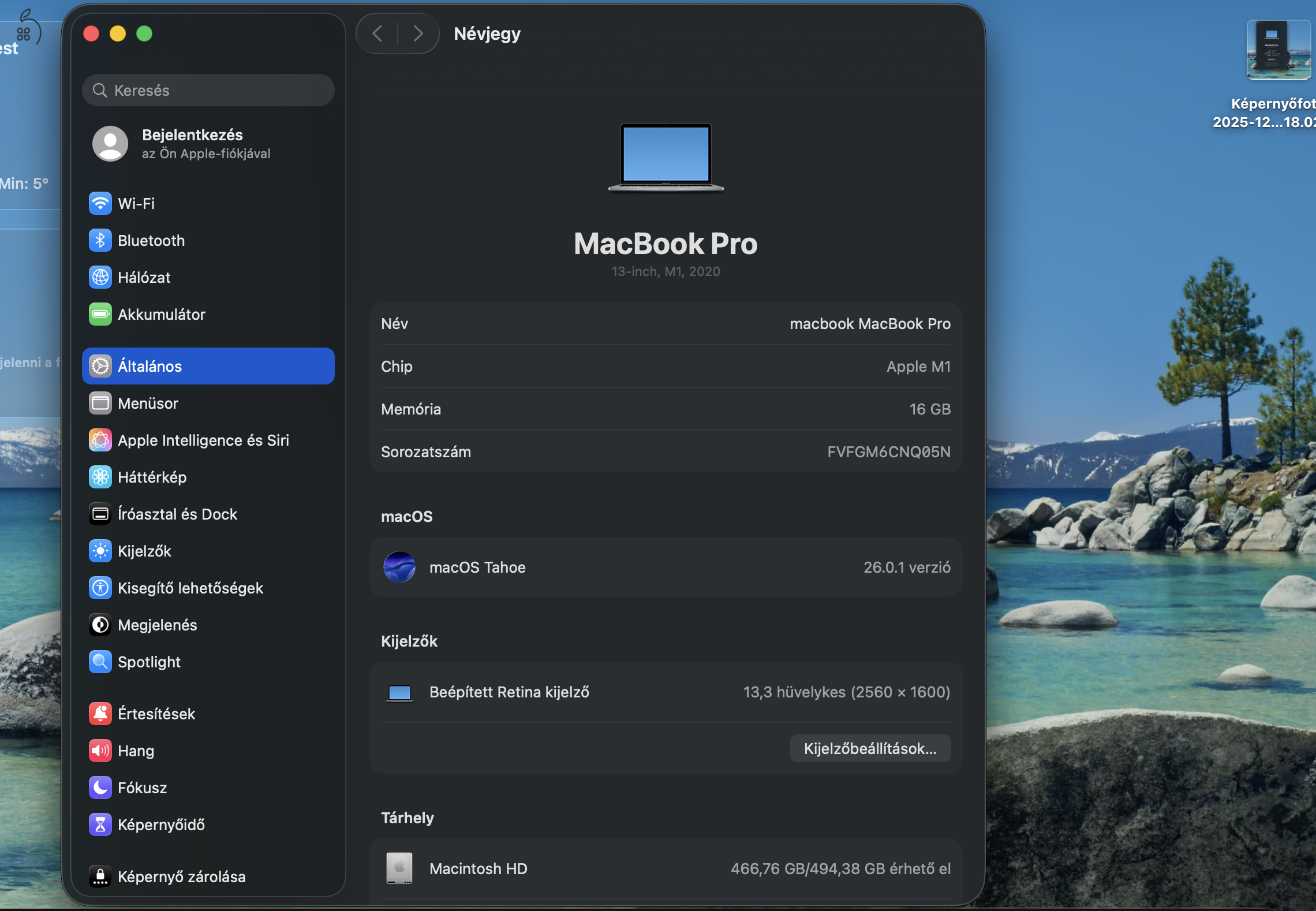Check the Akkumulátor battery settings

161,314
